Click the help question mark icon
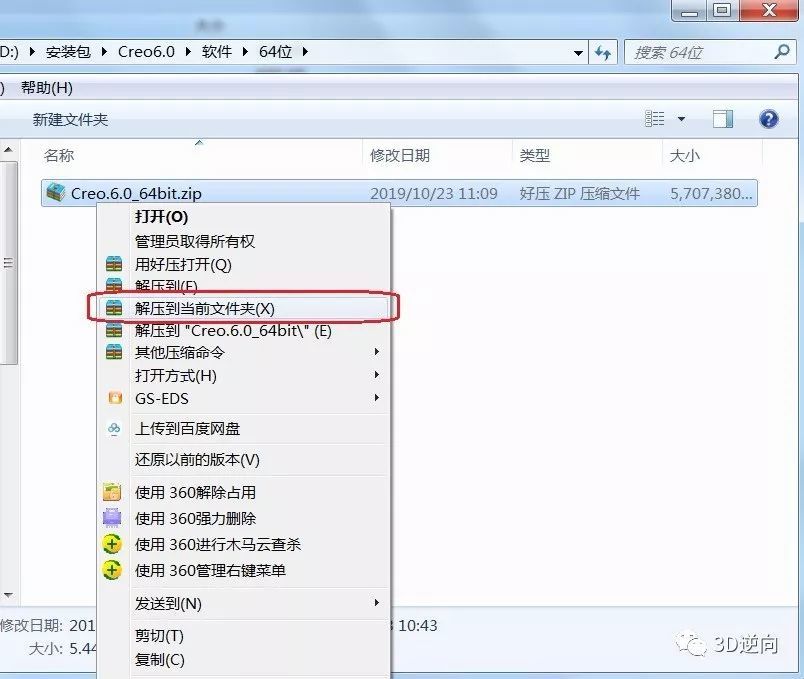The height and width of the screenshot is (679, 804). tap(769, 119)
